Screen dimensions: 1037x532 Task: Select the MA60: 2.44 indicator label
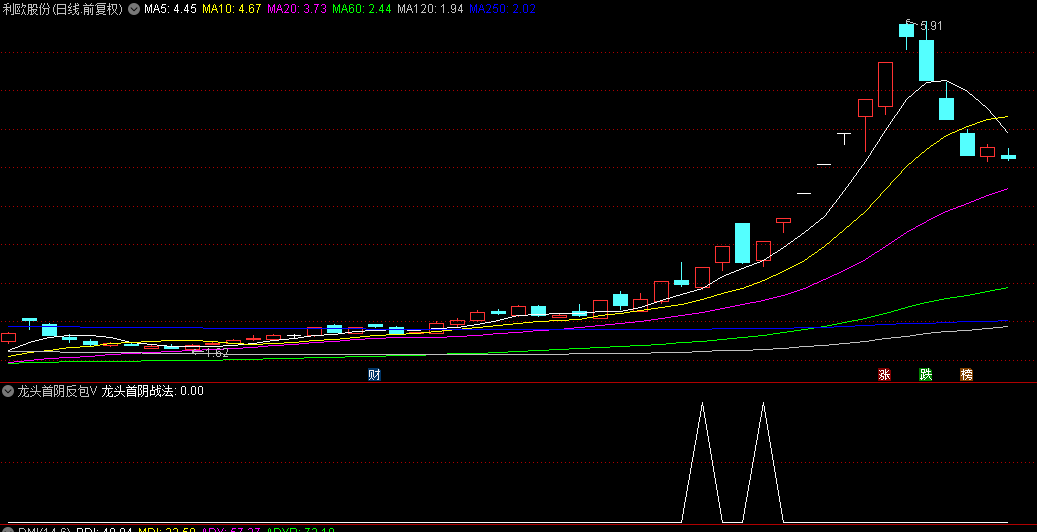362,9
